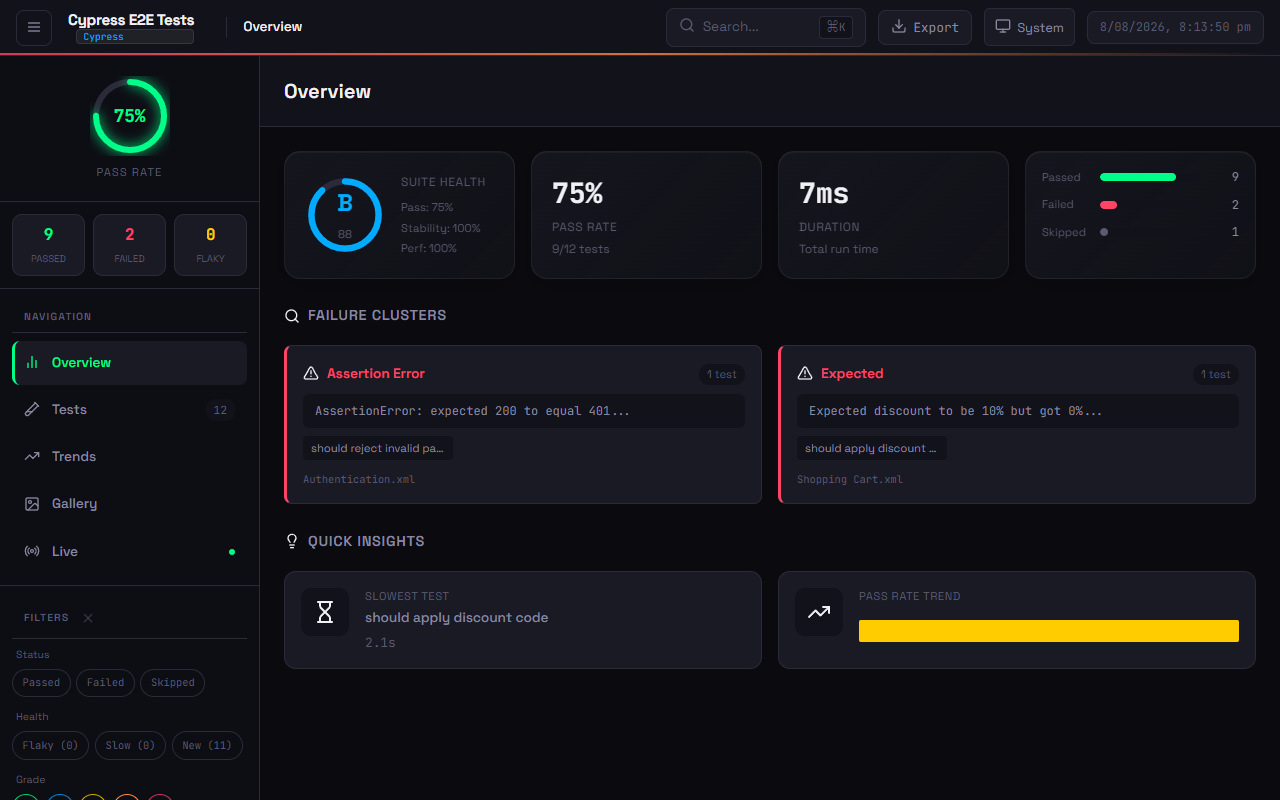Click the warning triangle on Expected cluster
Image resolution: width=1280 pixels, height=800 pixels.
[x=805, y=373]
